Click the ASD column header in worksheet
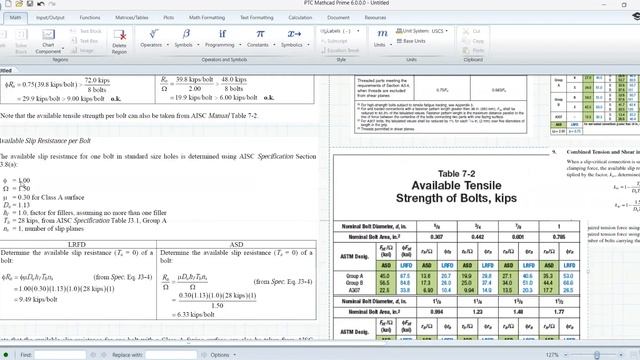Screen dimensions: 640x360 click(x=236, y=244)
